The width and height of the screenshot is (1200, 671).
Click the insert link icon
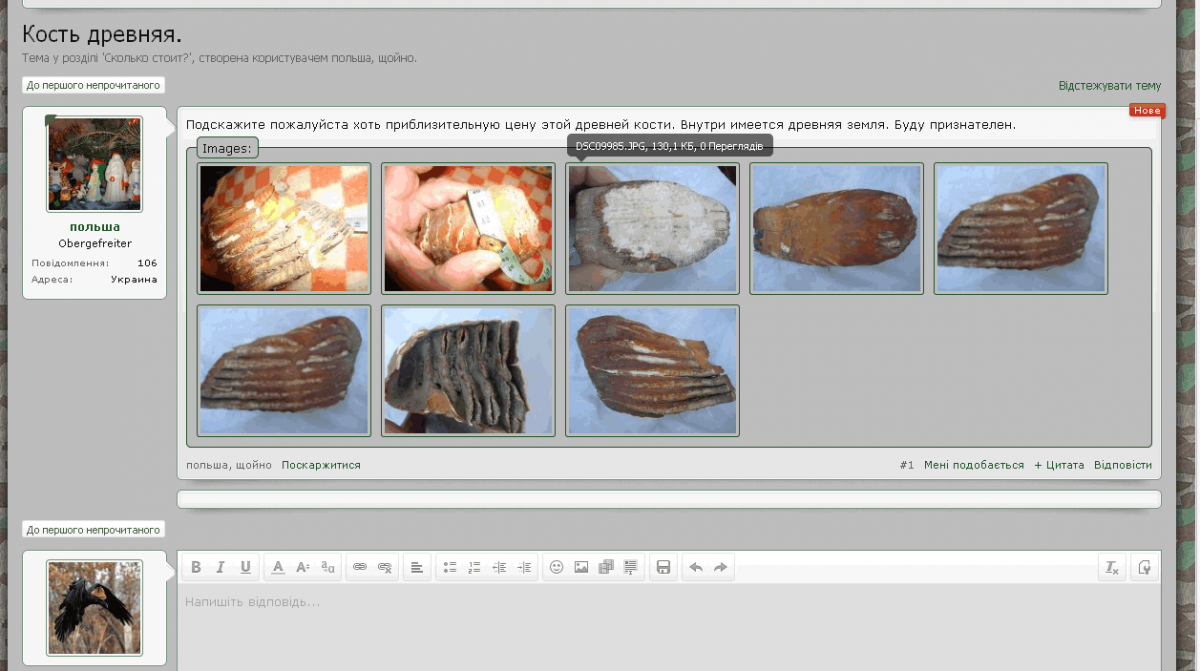pyautogui.click(x=360, y=567)
